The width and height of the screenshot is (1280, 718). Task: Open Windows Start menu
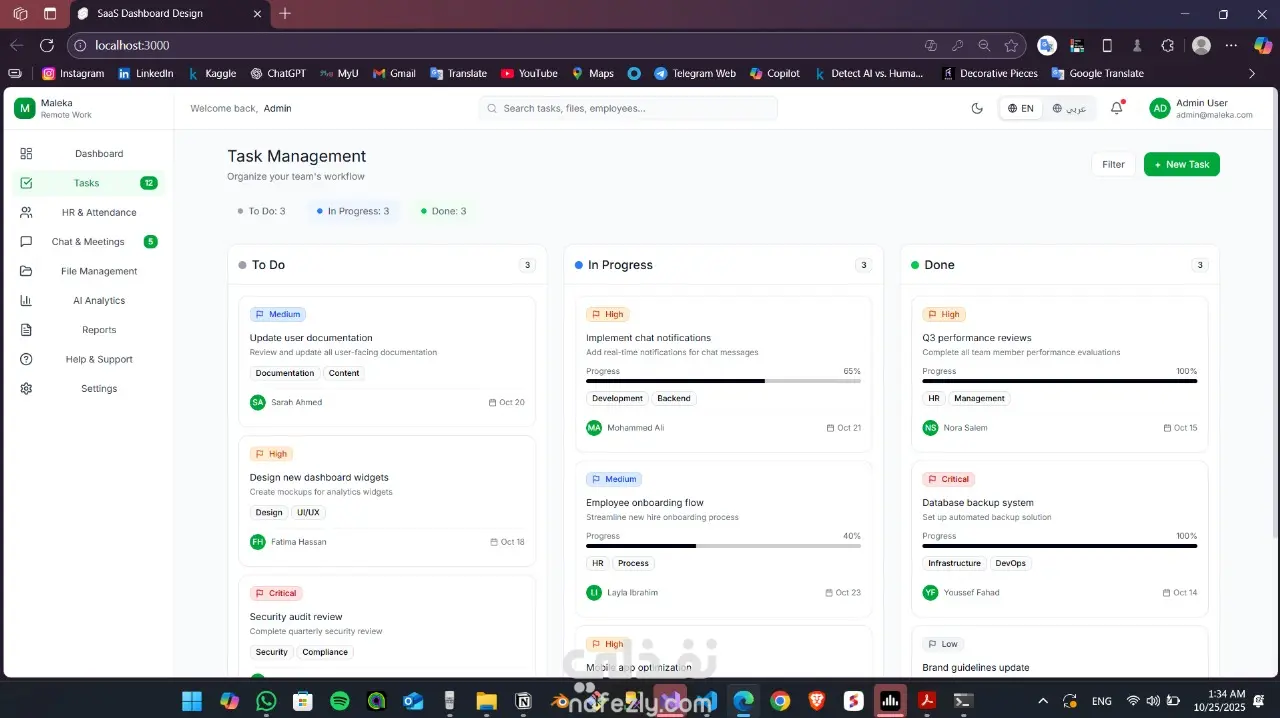coord(192,701)
